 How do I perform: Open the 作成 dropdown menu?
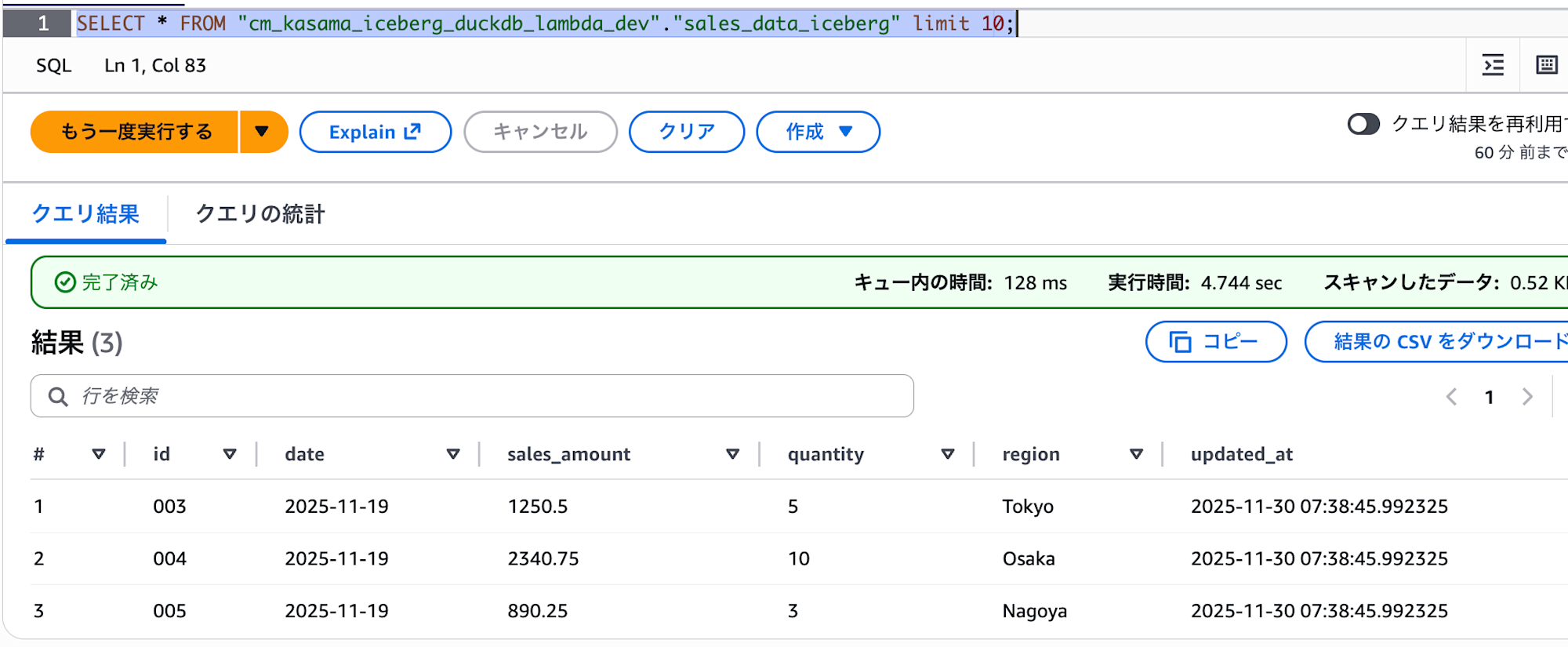[x=818, y=132]
